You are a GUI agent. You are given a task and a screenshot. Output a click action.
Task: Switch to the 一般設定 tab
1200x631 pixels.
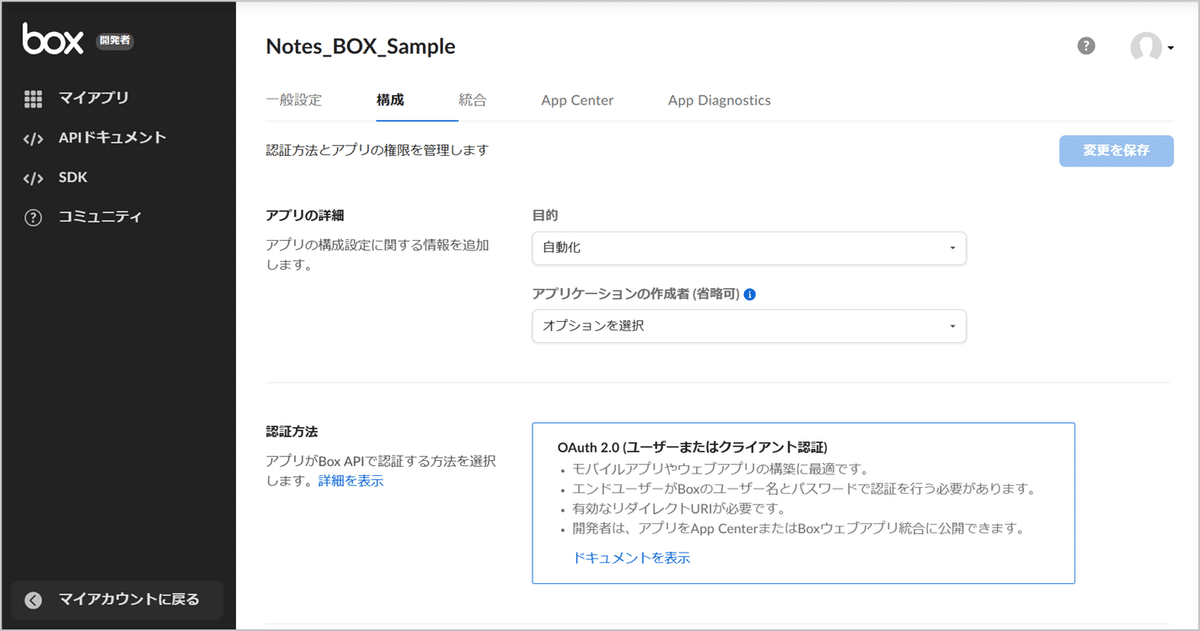pos(294,100)
